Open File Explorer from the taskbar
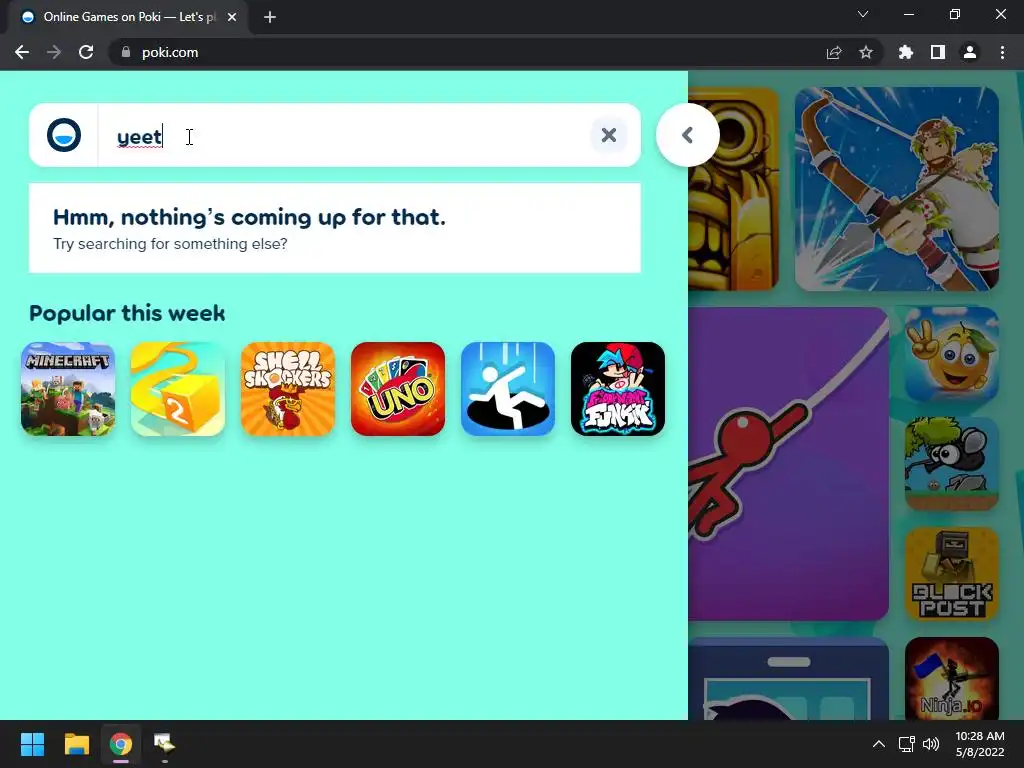This screenshot has height=768, width=1024. pos(76,744)
